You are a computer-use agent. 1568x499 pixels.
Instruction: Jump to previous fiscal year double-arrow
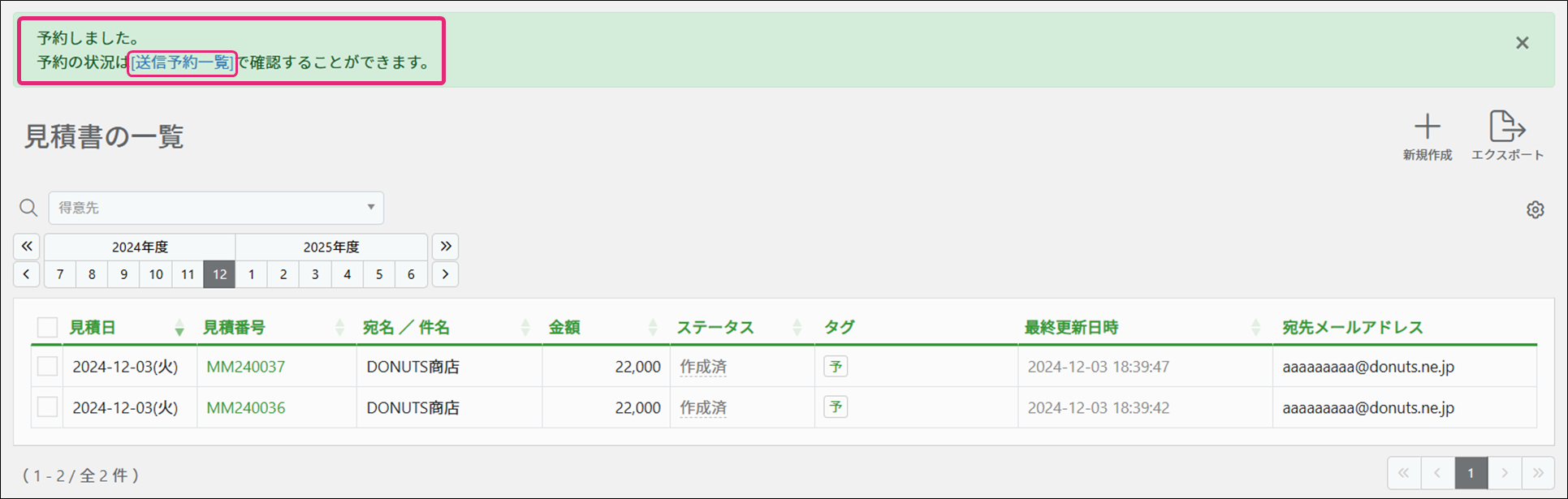point(27,247)
